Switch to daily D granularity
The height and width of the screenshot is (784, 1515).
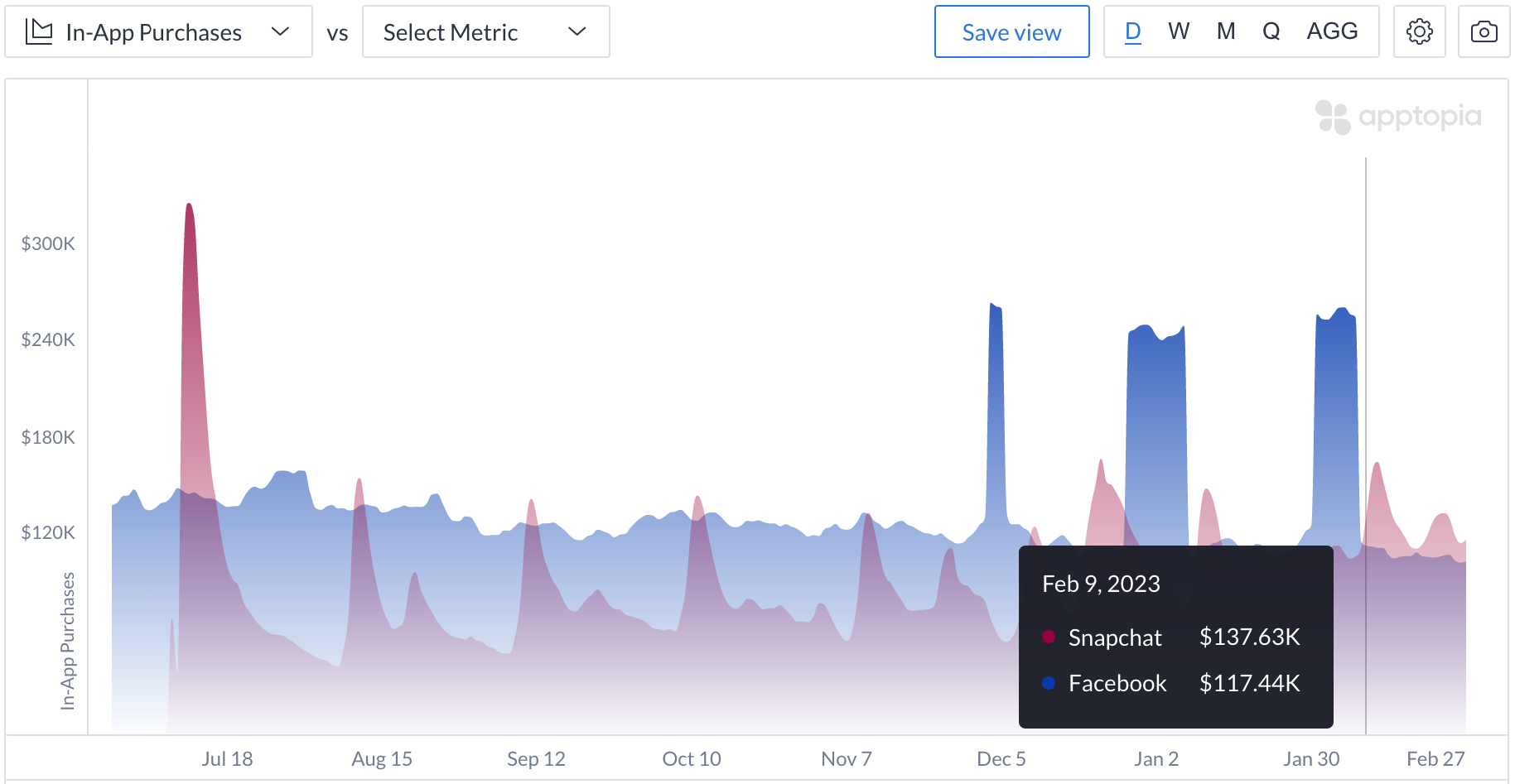(x=1132, y=31)
